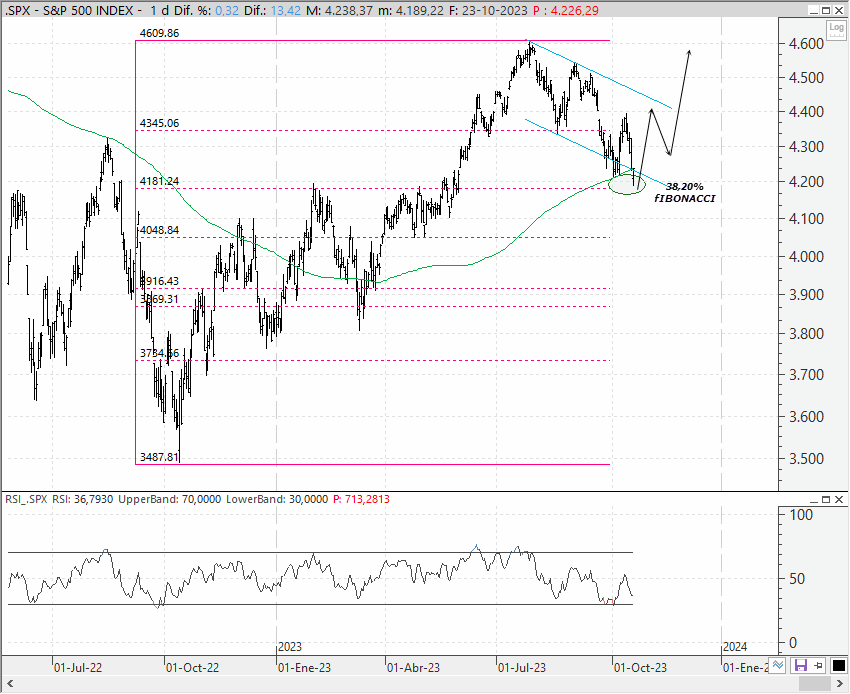Image resolution: width=850 pixels, height=694 pixels.
Task: Click the UpperBand: 70,0000 label
Action: click(x=170, y=499)
